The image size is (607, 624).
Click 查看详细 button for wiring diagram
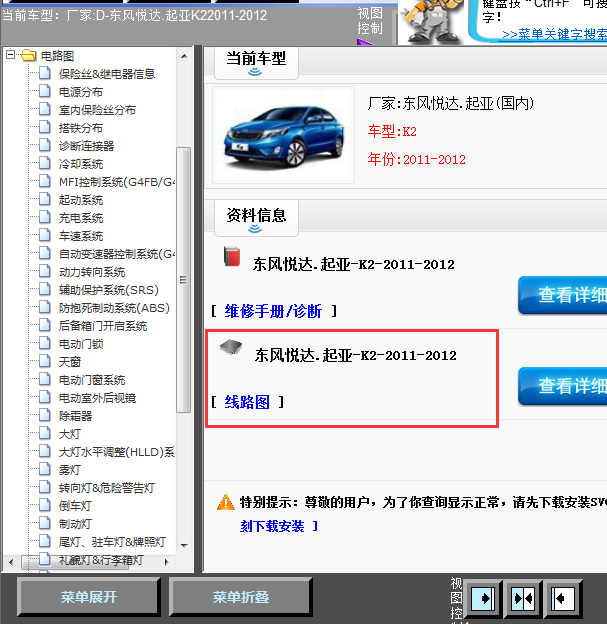(563, 386)
